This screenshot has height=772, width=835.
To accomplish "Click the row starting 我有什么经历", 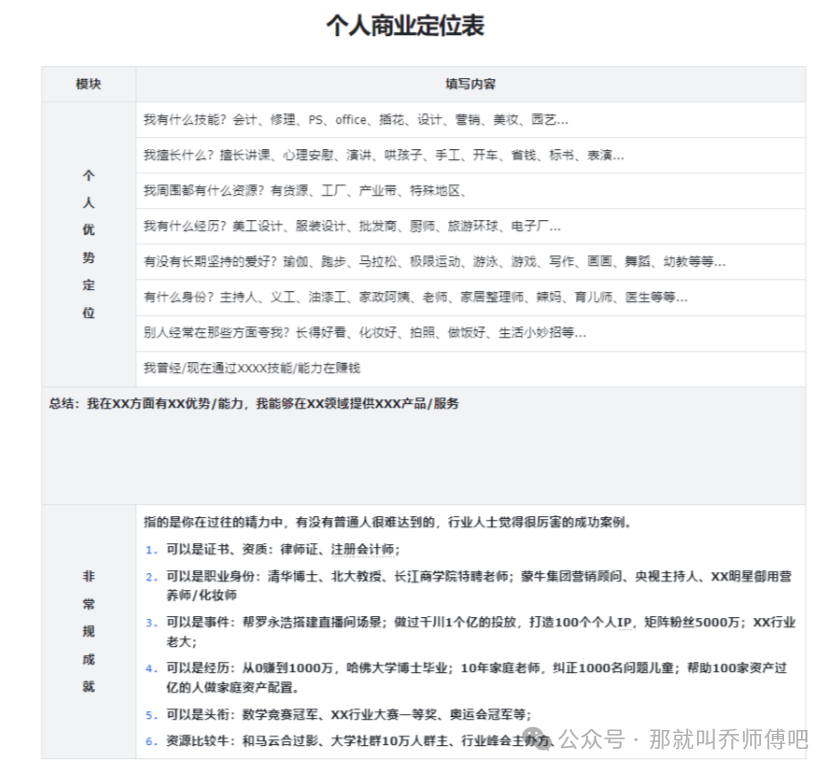I will [x=352, y=227].
